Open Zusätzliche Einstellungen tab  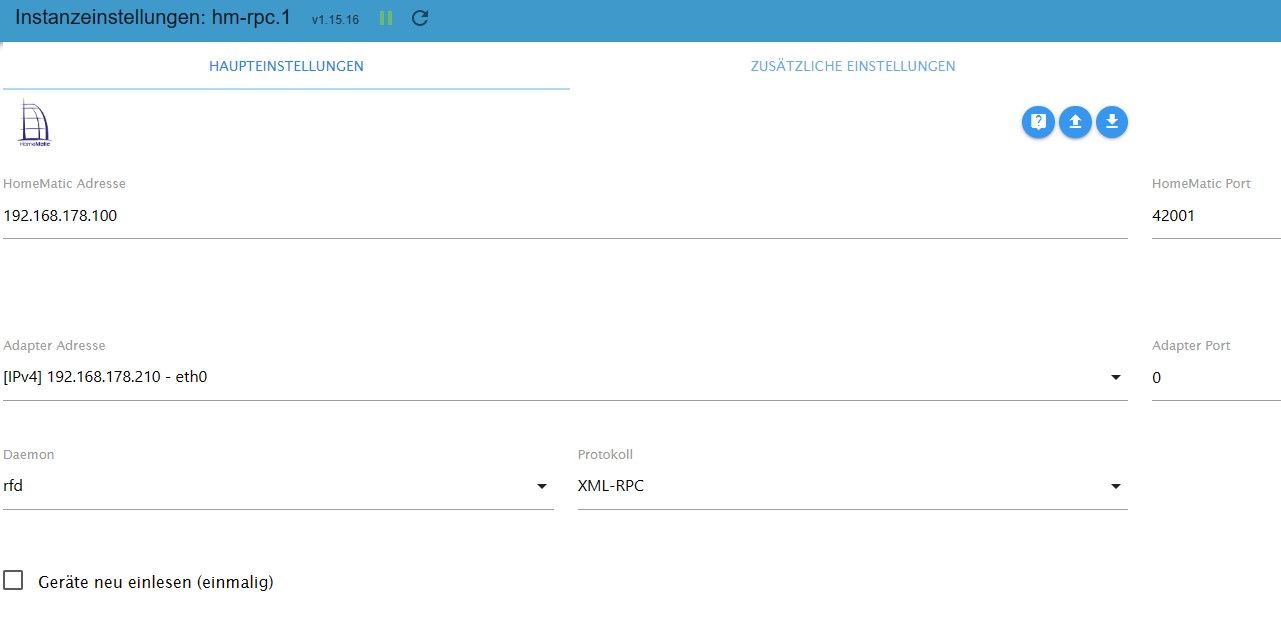853,66
